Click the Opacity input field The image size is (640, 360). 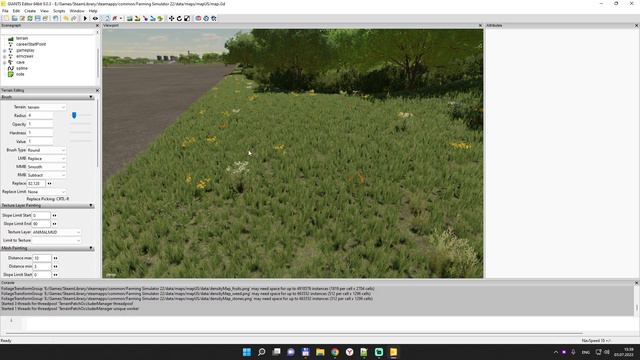40,124
